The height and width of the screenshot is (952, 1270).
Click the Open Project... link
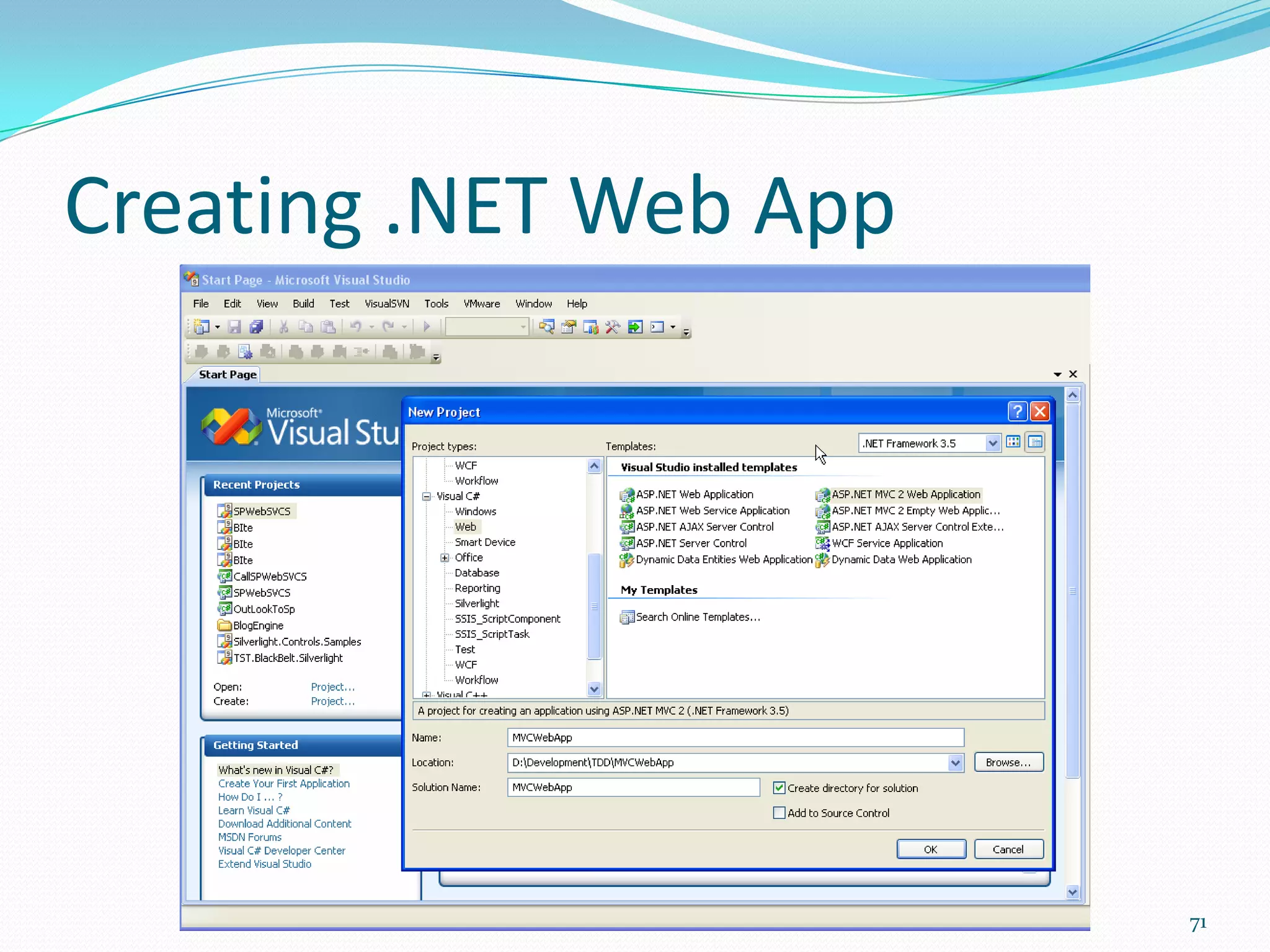[x=333, y=687]
